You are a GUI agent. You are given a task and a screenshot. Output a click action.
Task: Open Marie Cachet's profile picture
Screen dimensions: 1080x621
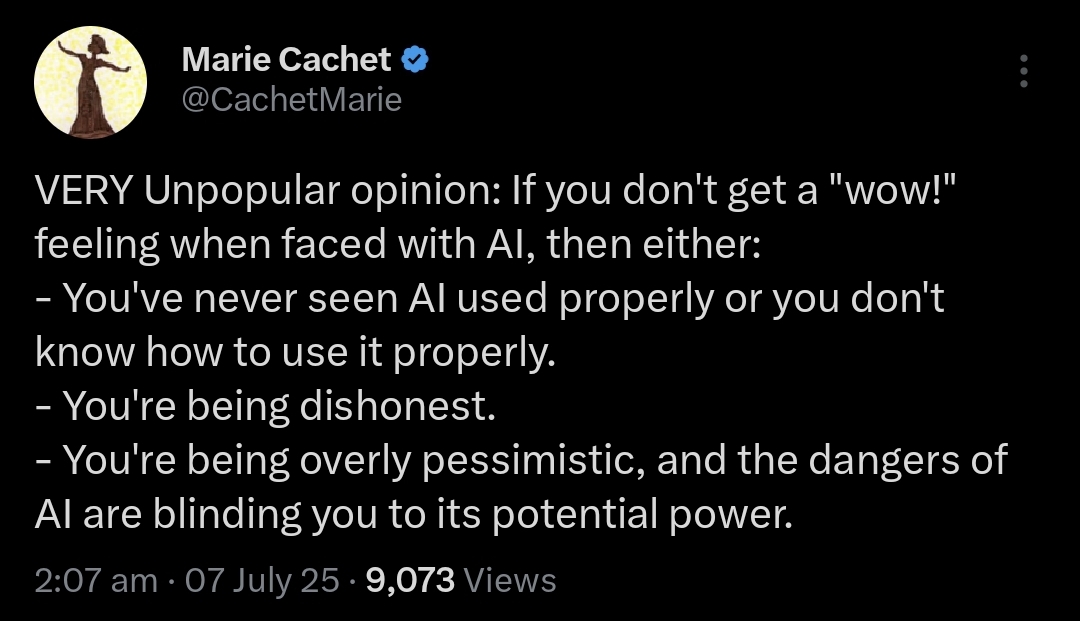pos(90,83)
